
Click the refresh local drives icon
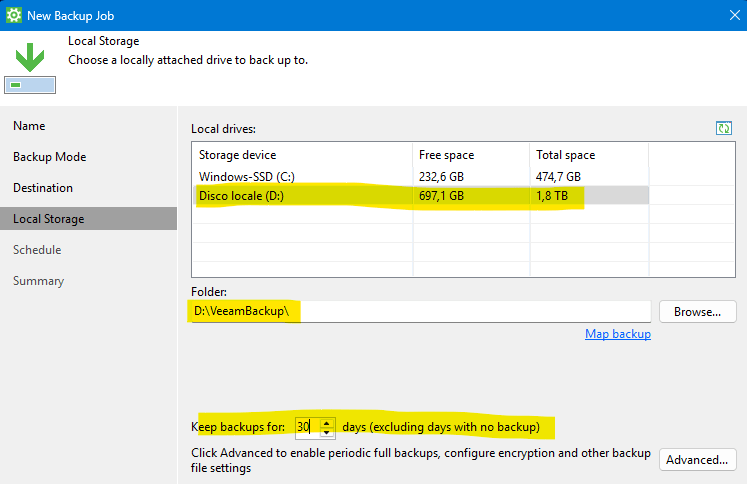(x=724, y=129)
